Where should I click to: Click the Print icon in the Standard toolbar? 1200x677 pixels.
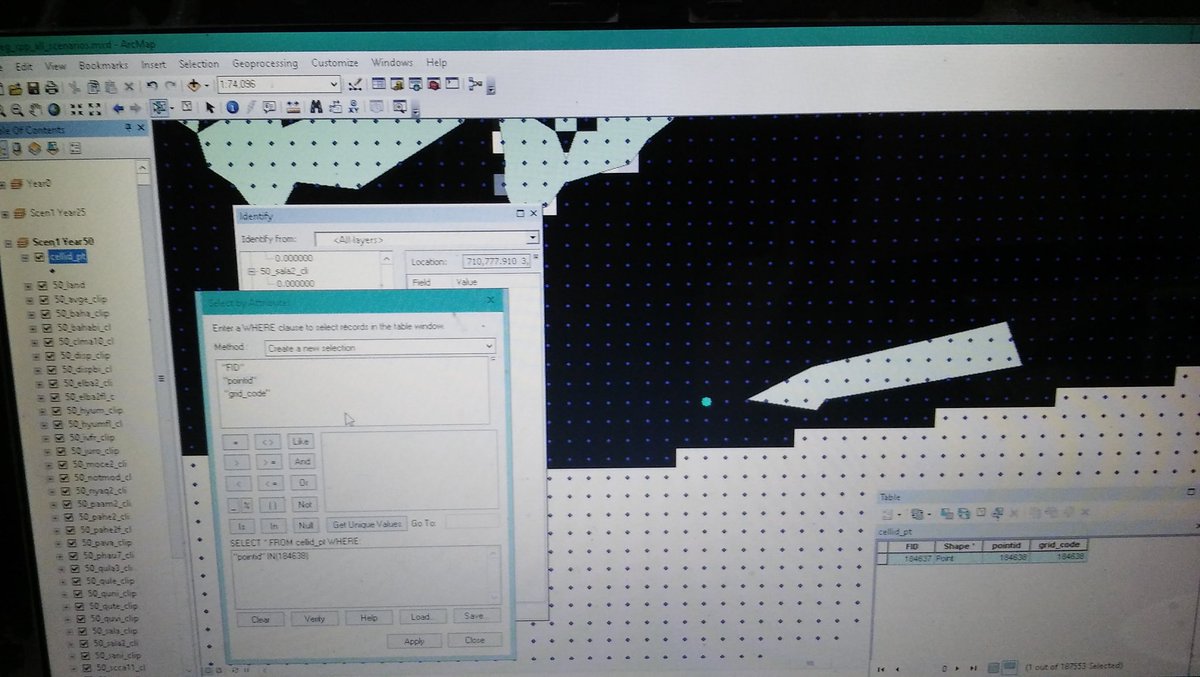point(51,87)
